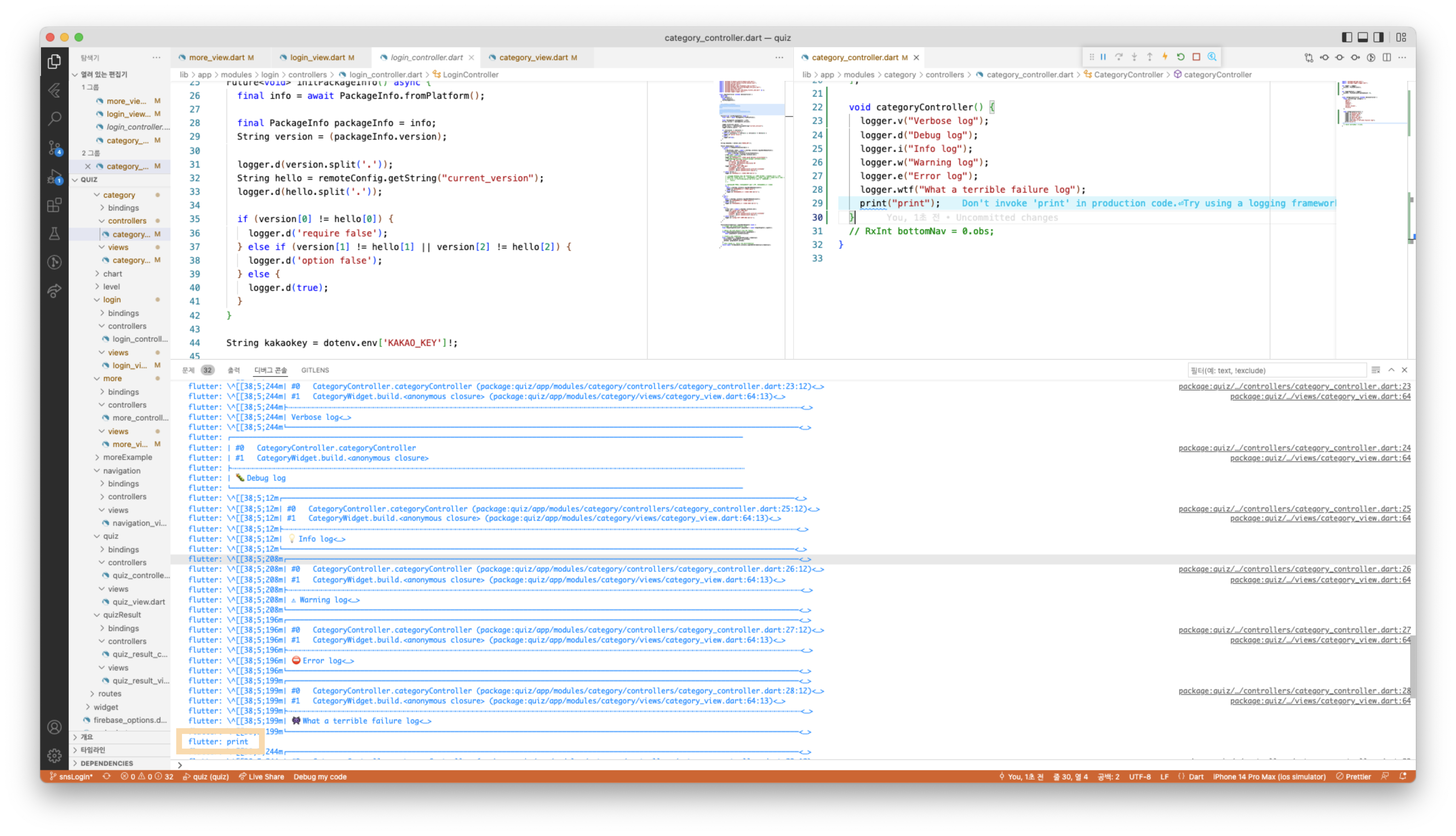Open category_controller.dart:23 console link
Viewport: 1456px width, 836px height.
(x=1294, y=386)
